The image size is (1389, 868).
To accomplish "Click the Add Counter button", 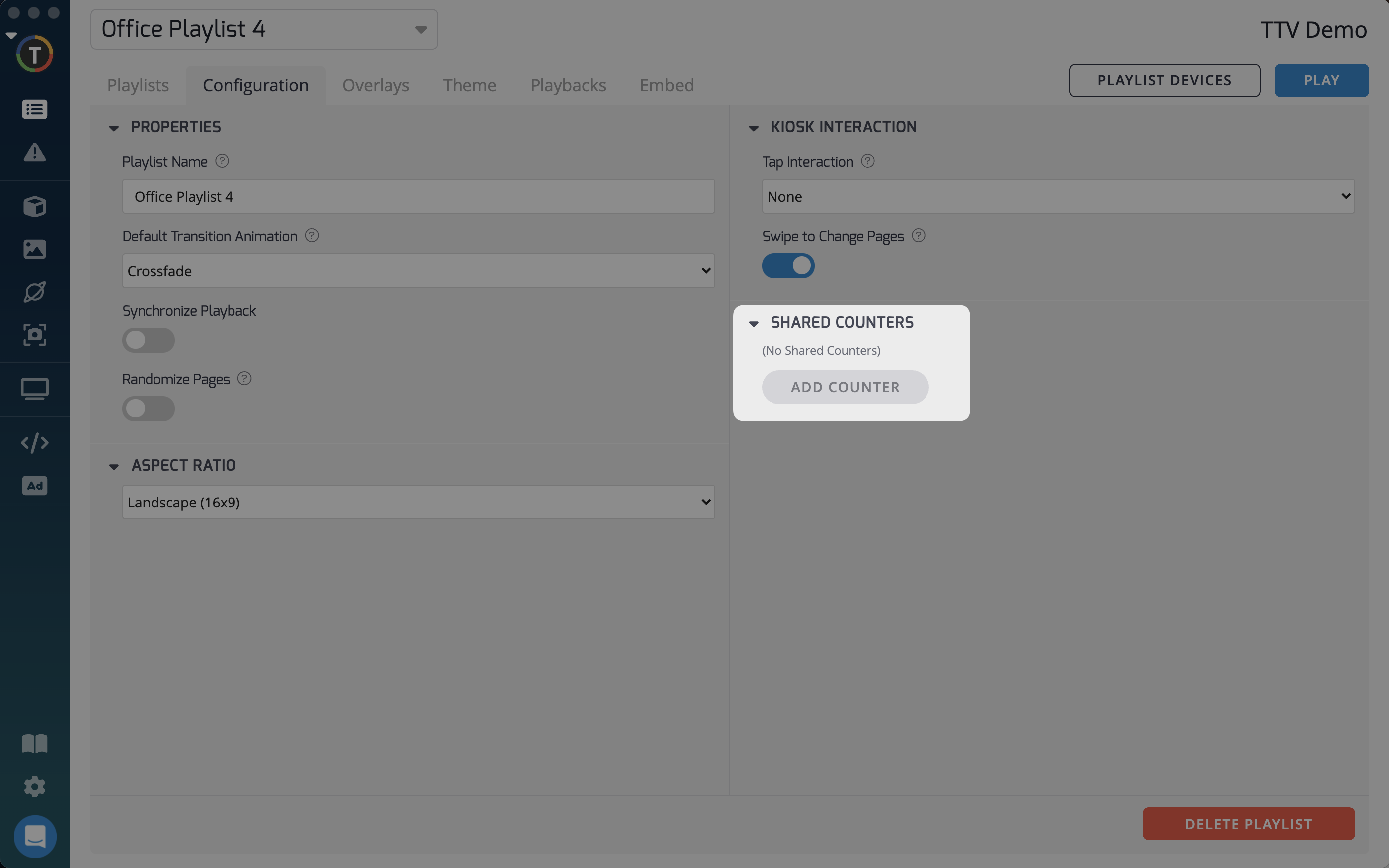I will 845,387.
